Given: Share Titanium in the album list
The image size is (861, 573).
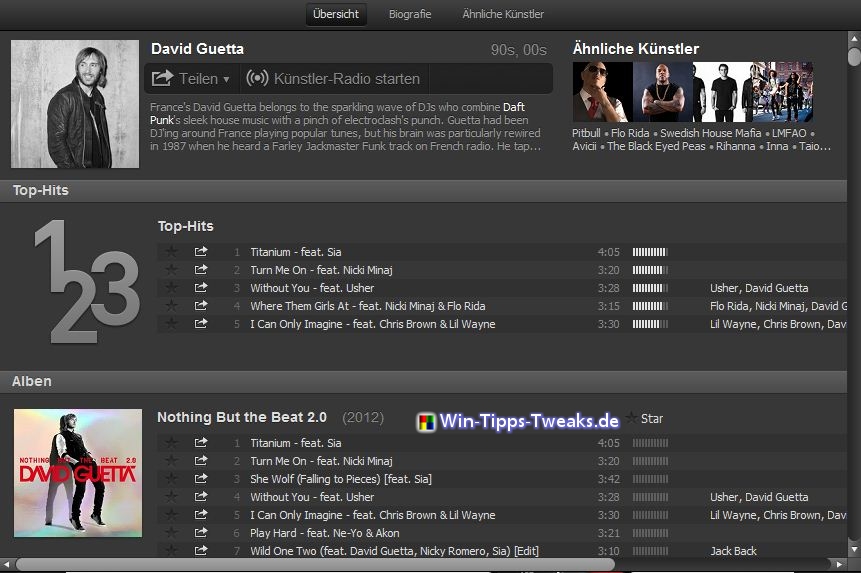Looking at the screenshot, I should [201, 442].
